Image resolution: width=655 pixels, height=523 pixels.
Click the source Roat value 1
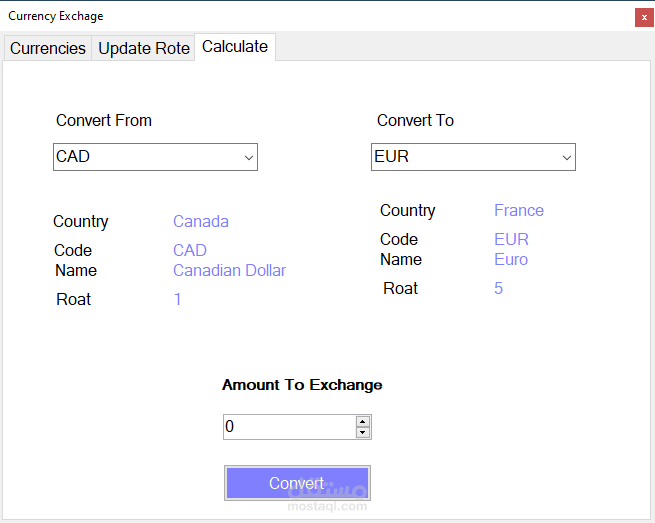click(x=178, y=299)
